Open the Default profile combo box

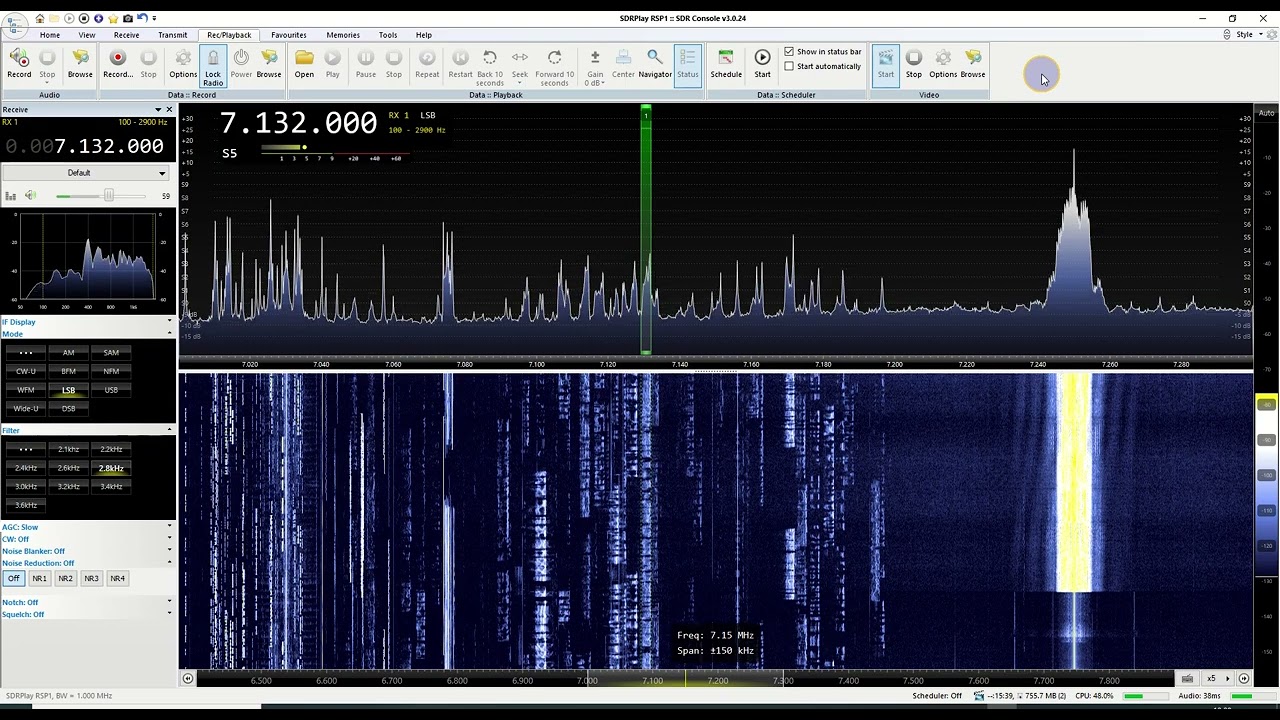(85, 173)
